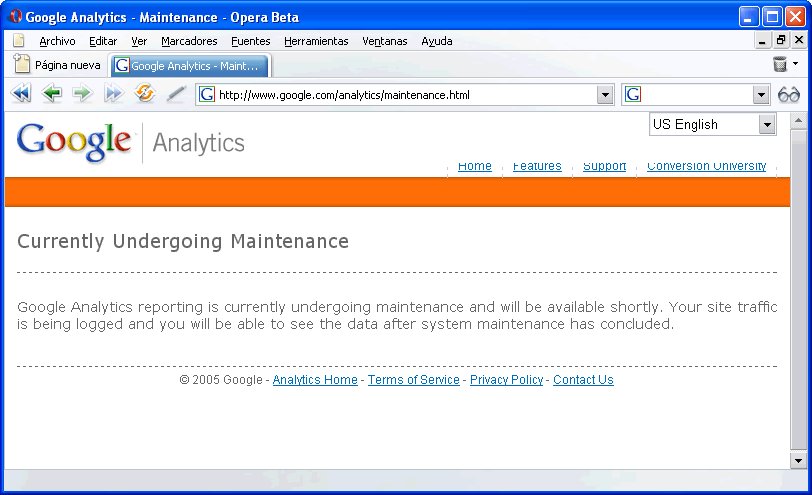This screenshot has width=812, height=495.
Task: Click the vertical scrollbar thumb
Action: point(798,290)
